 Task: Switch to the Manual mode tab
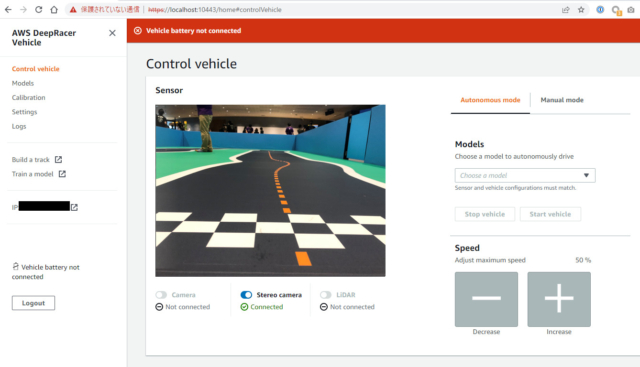tap(562, 100)
